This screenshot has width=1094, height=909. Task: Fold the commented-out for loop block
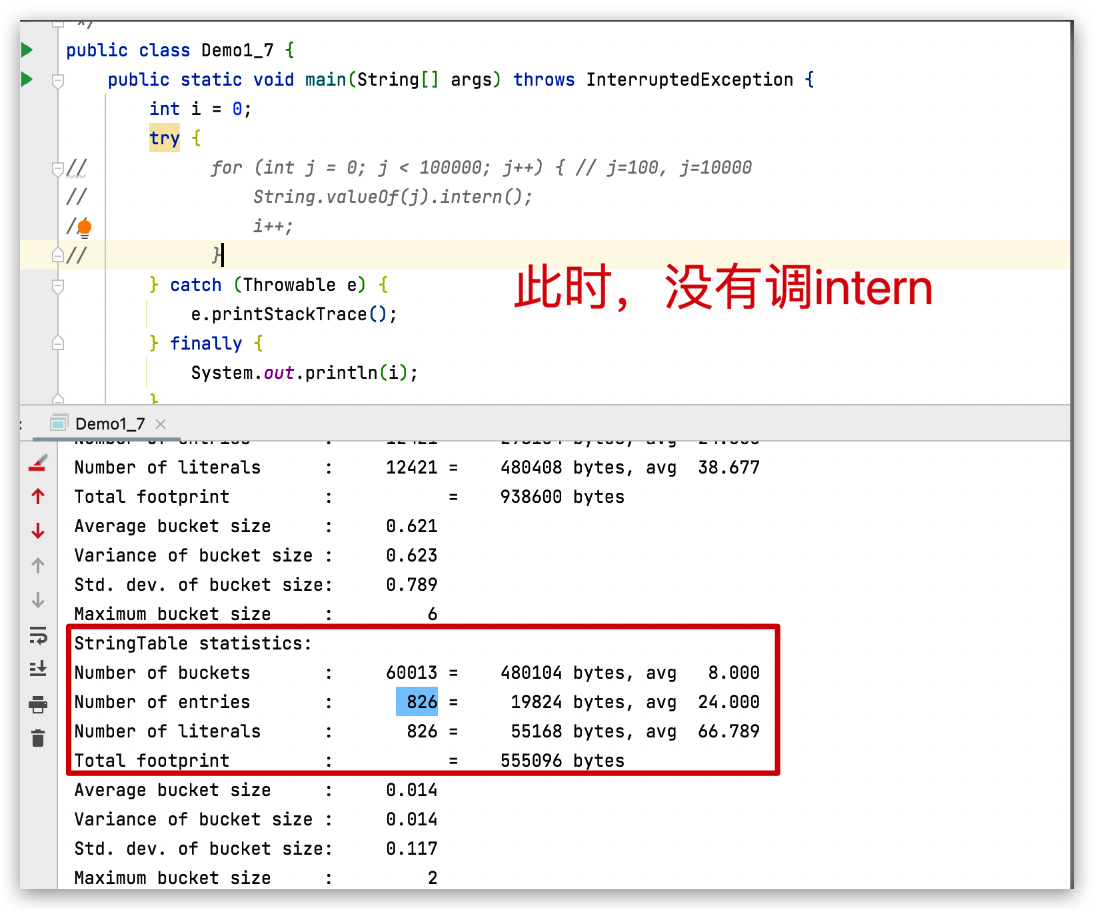pos(58,168)
